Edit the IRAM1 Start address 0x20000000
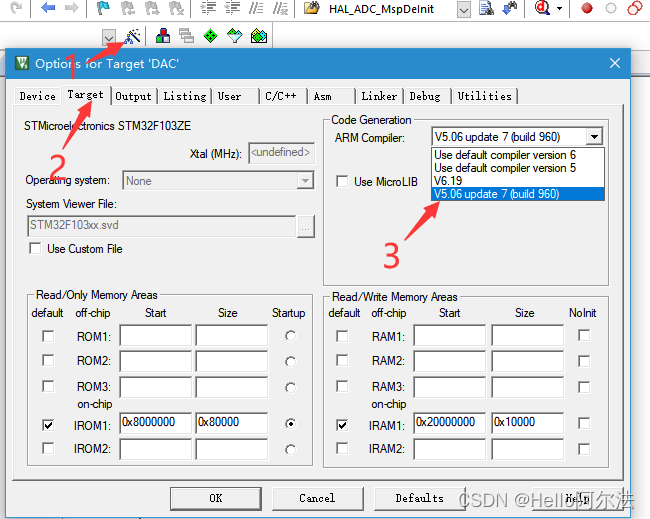650x519 pixels. [449, 422]
